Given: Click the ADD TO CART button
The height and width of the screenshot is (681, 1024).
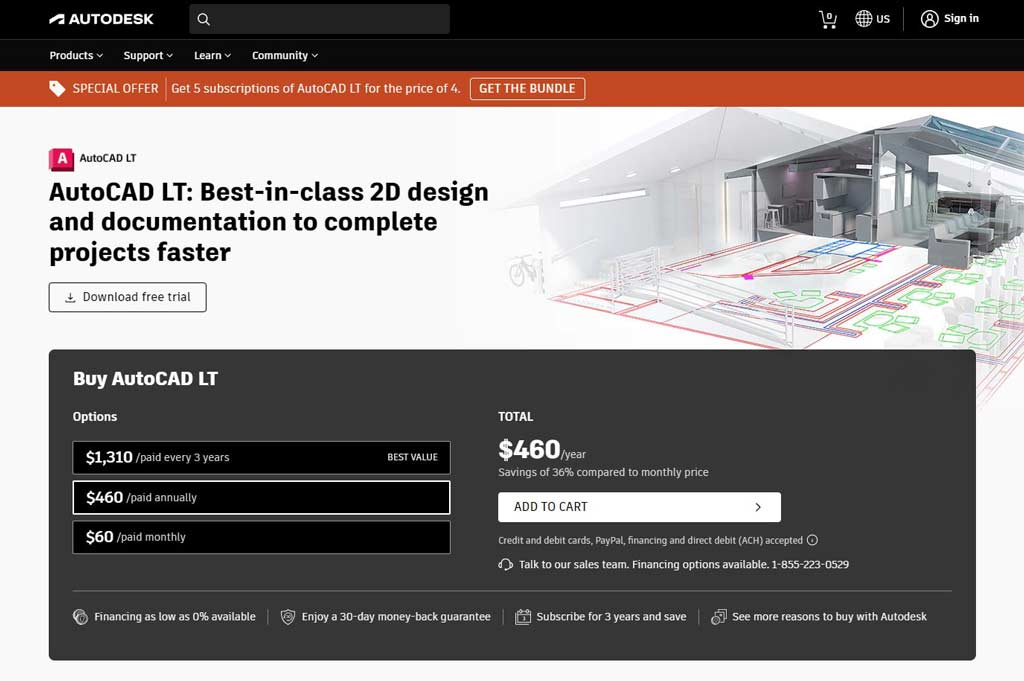Looking at the screenshot, I should (639, 507).
